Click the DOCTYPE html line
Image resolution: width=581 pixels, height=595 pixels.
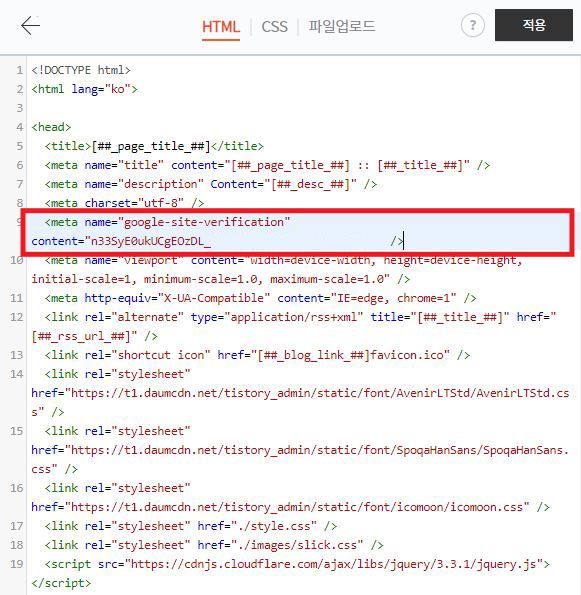(x=81, y=70)
